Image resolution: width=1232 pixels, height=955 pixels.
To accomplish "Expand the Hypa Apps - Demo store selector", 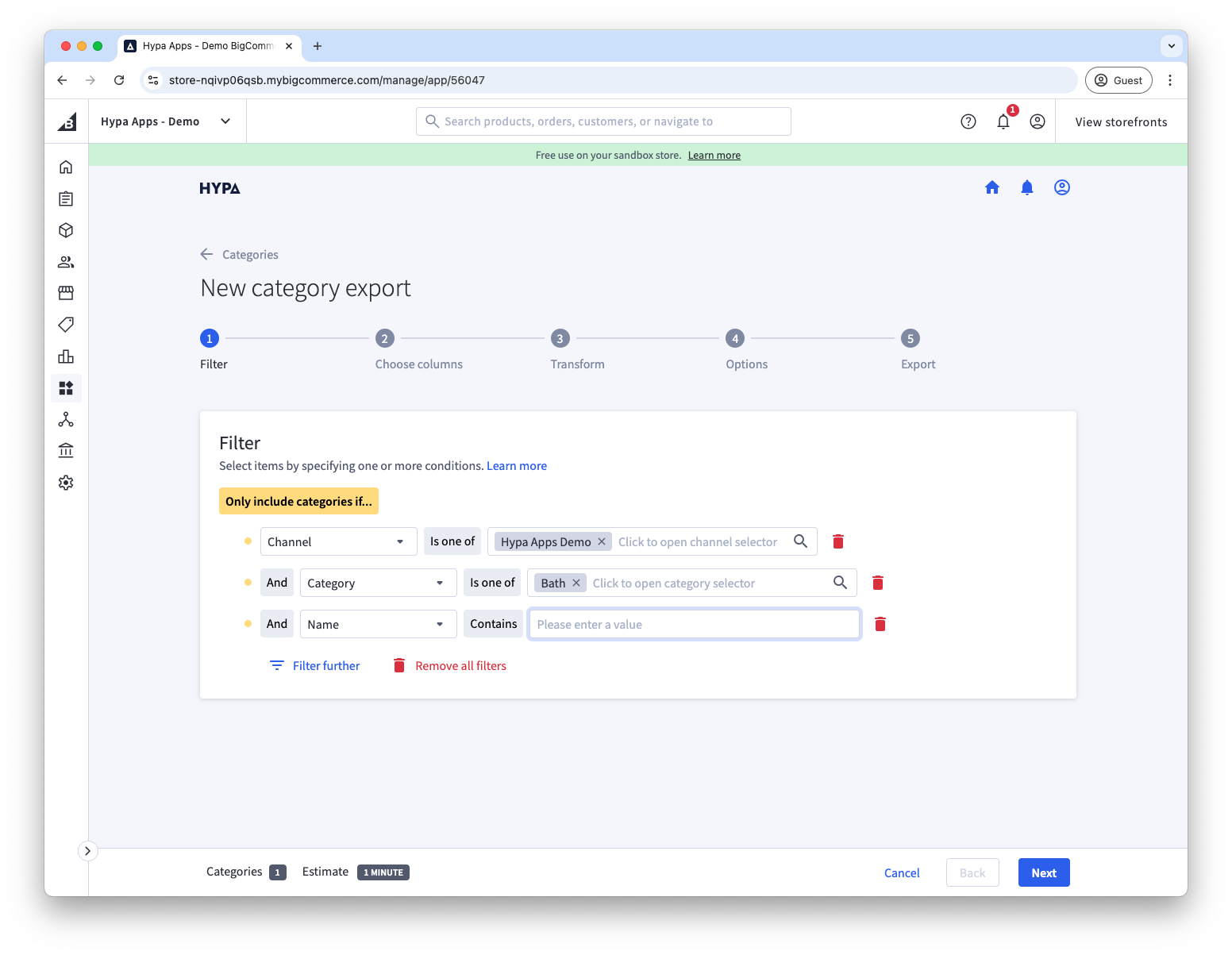I will (225, 121).
